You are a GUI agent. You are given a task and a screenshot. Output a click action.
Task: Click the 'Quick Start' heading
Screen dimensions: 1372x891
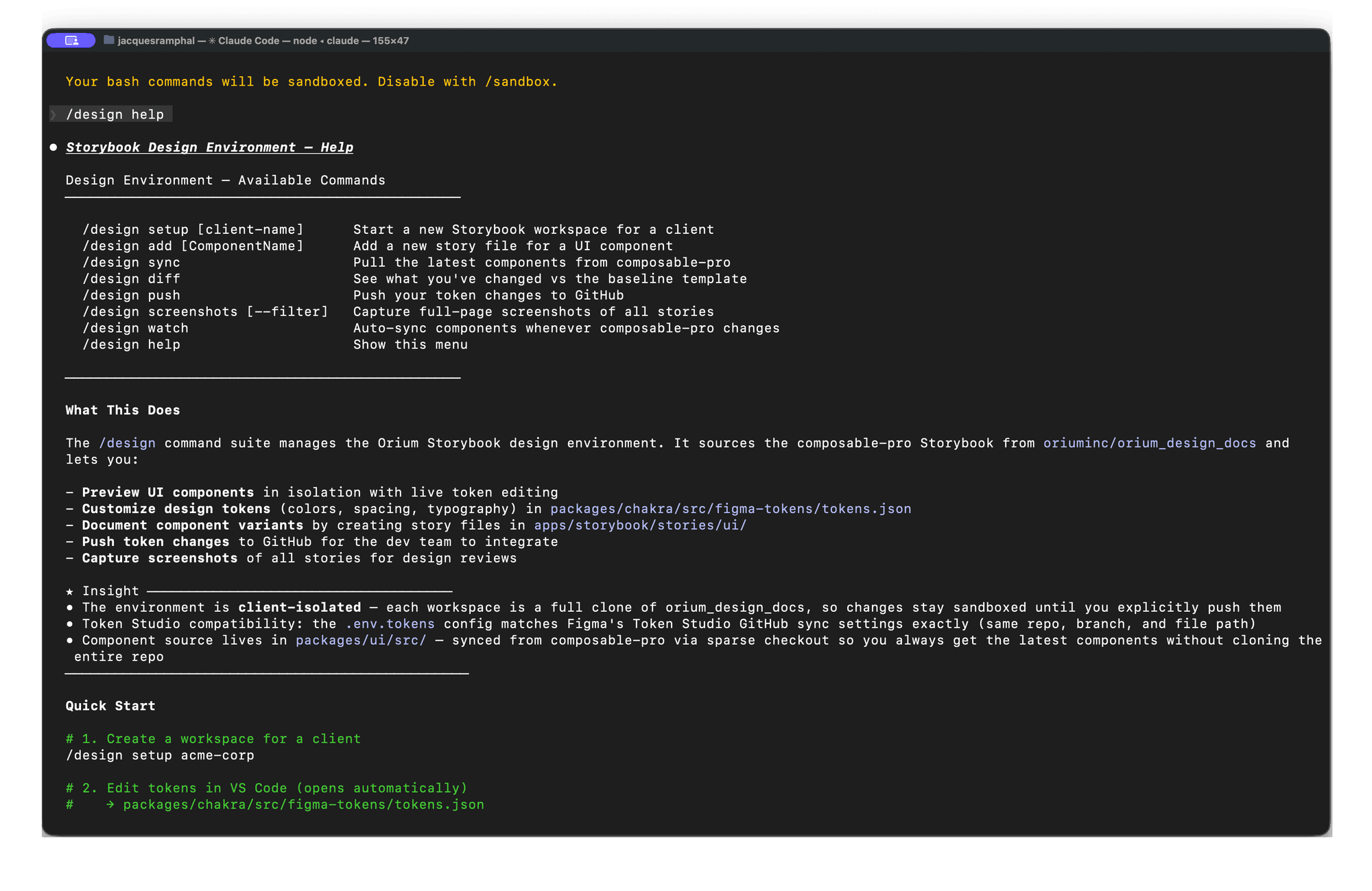pyautogui.click(x=110, y=706)
